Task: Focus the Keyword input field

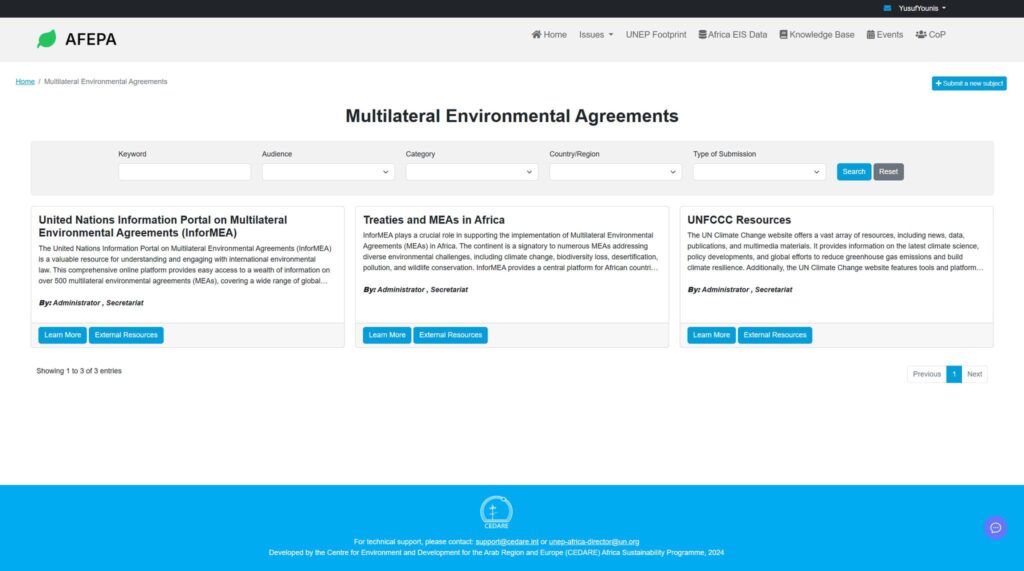Action: pos(184,172)
